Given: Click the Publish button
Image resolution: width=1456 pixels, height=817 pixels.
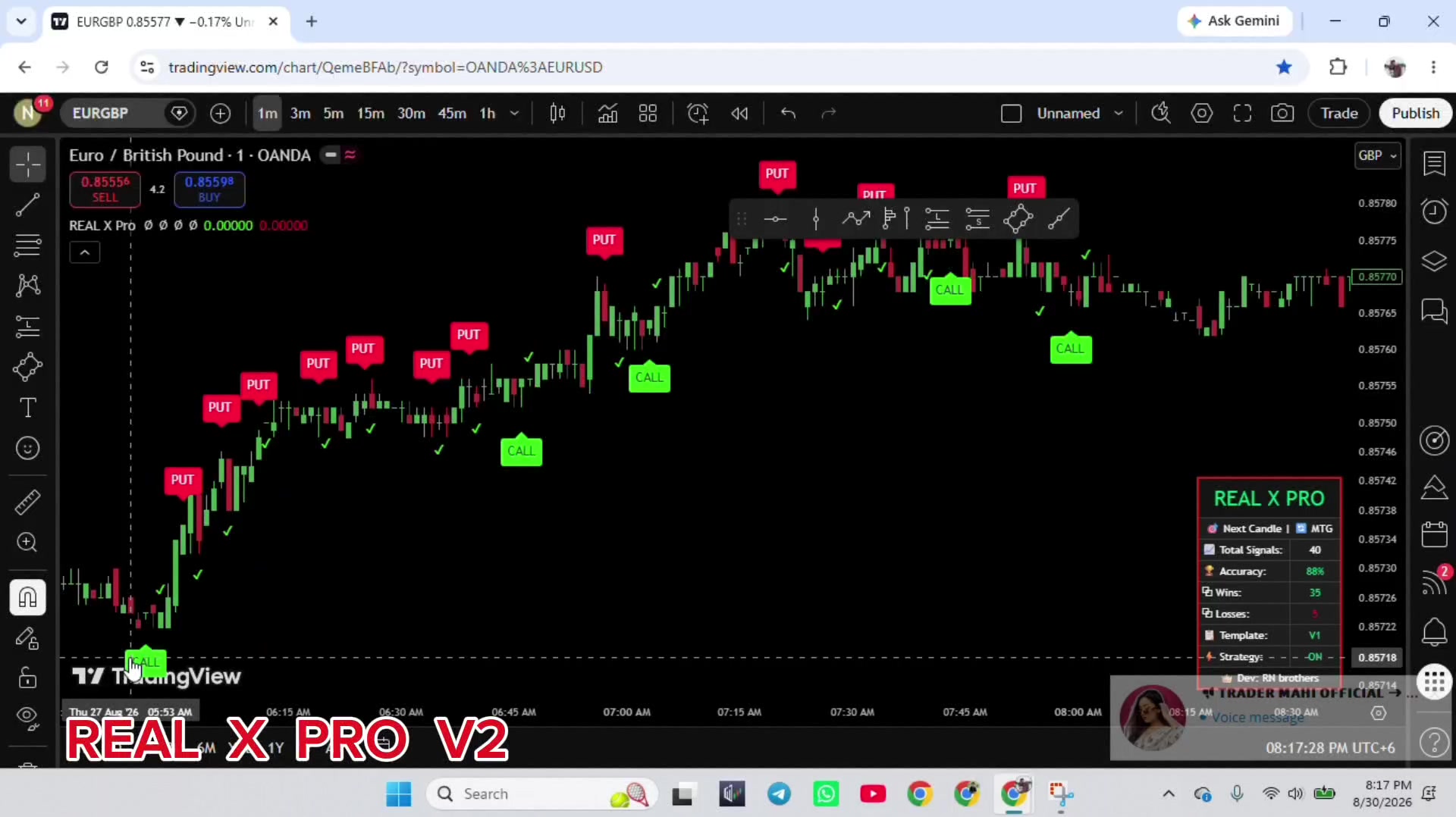Looking at the screenshot, I should [x=1415, y=113].
